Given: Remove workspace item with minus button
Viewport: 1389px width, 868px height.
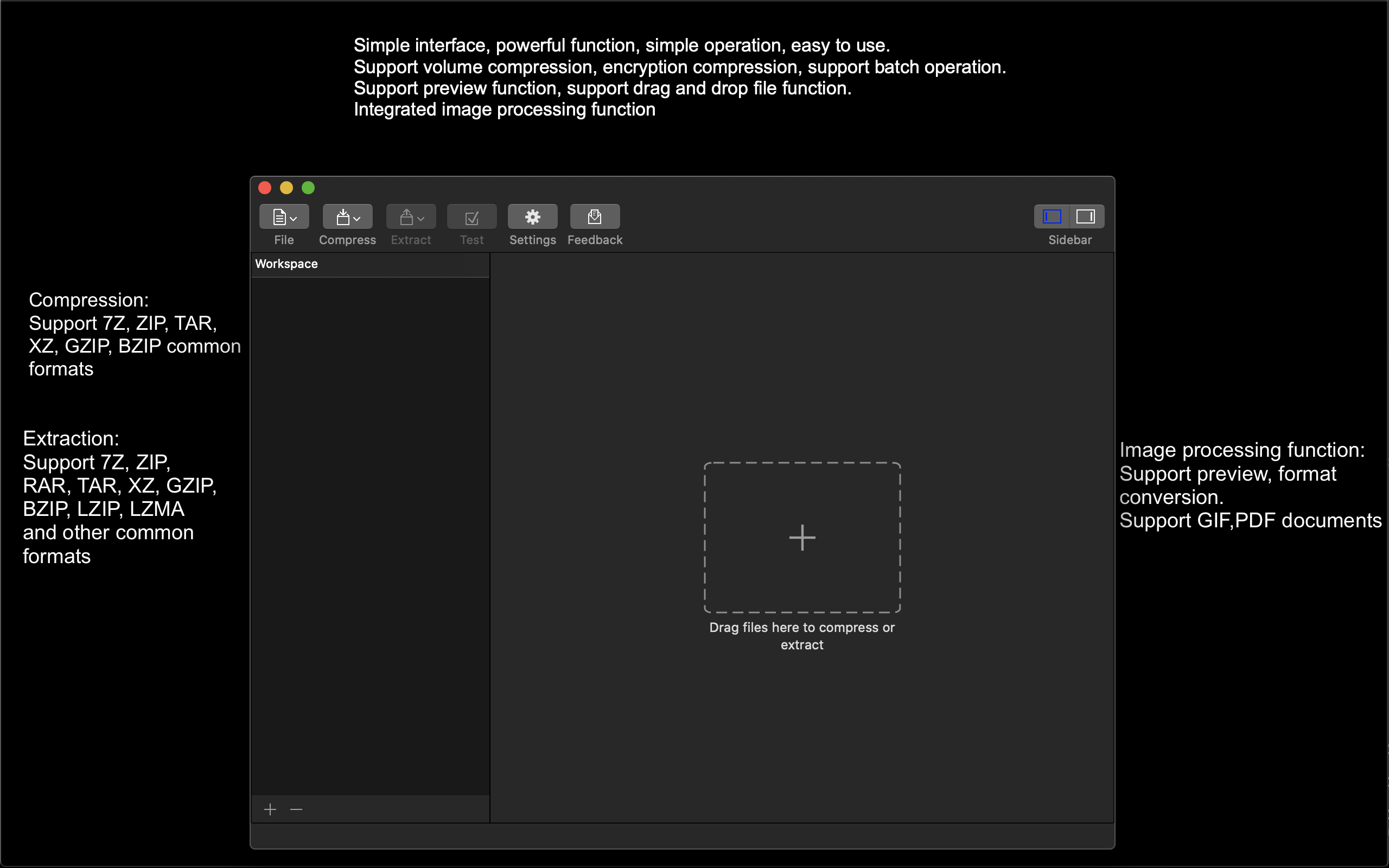Looking at the screenshot, I should (x=296, y=809).
